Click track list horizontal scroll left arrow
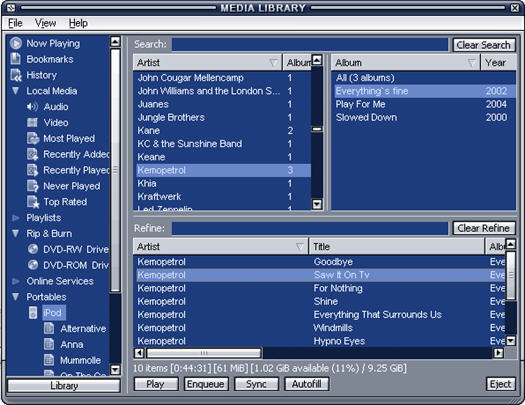Screen dimensions: 525x405 click(x=139, y=353)
